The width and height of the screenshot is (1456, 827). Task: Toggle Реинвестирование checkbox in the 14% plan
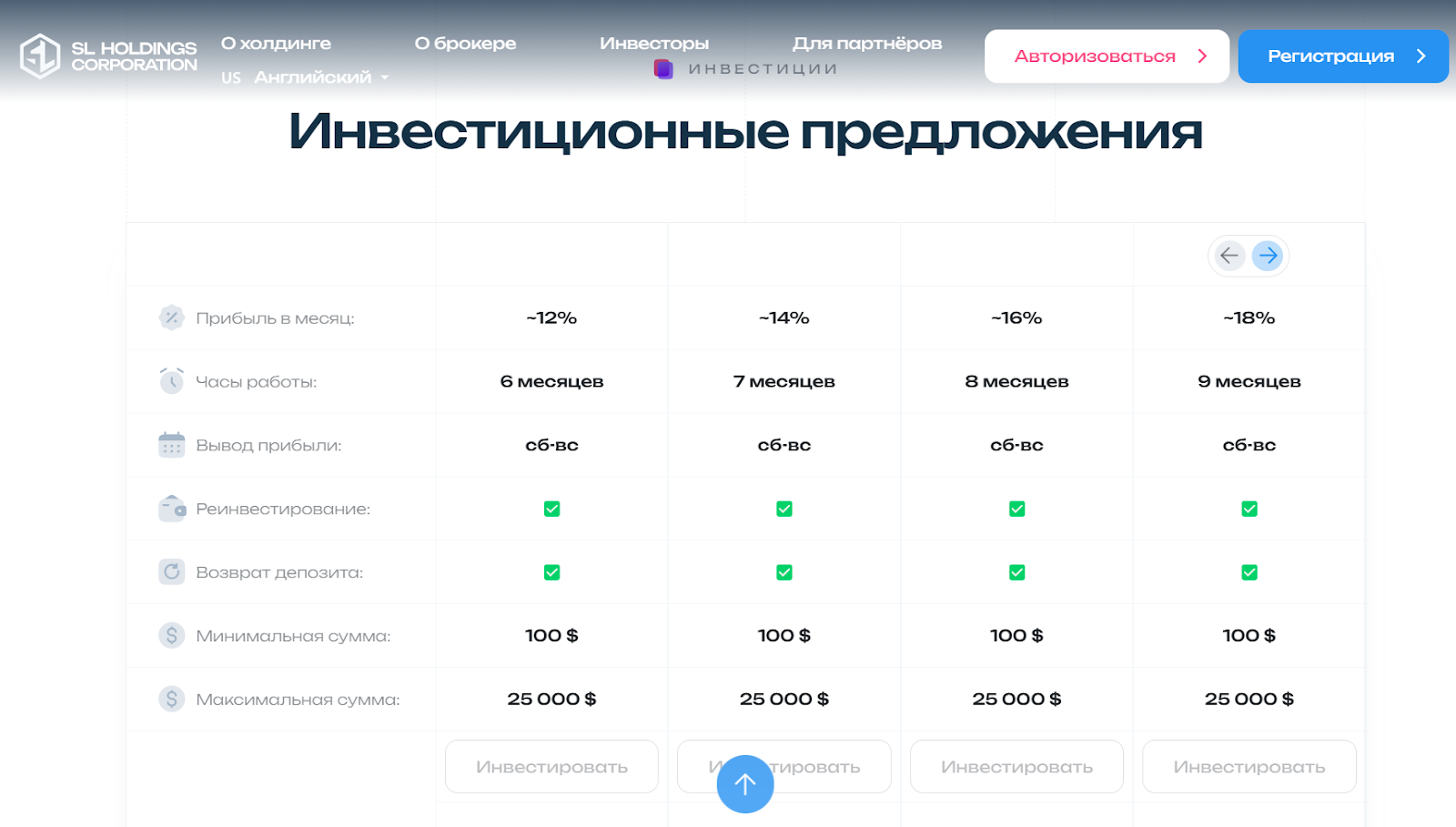click(784, 509)
